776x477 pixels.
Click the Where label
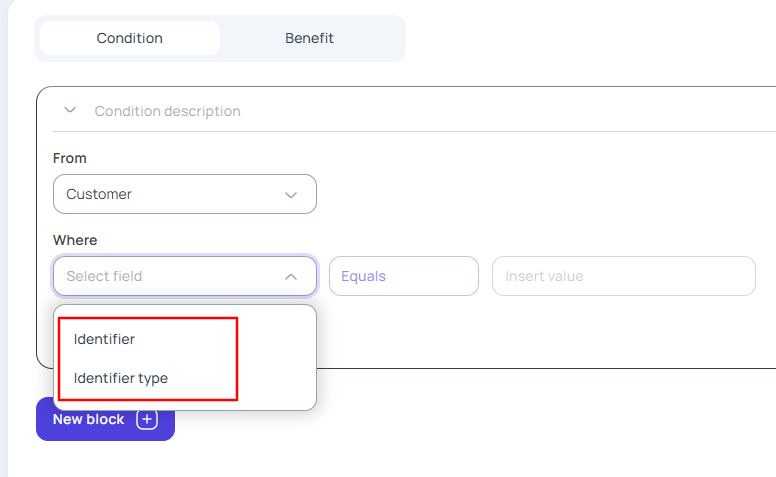coord(75,240)
